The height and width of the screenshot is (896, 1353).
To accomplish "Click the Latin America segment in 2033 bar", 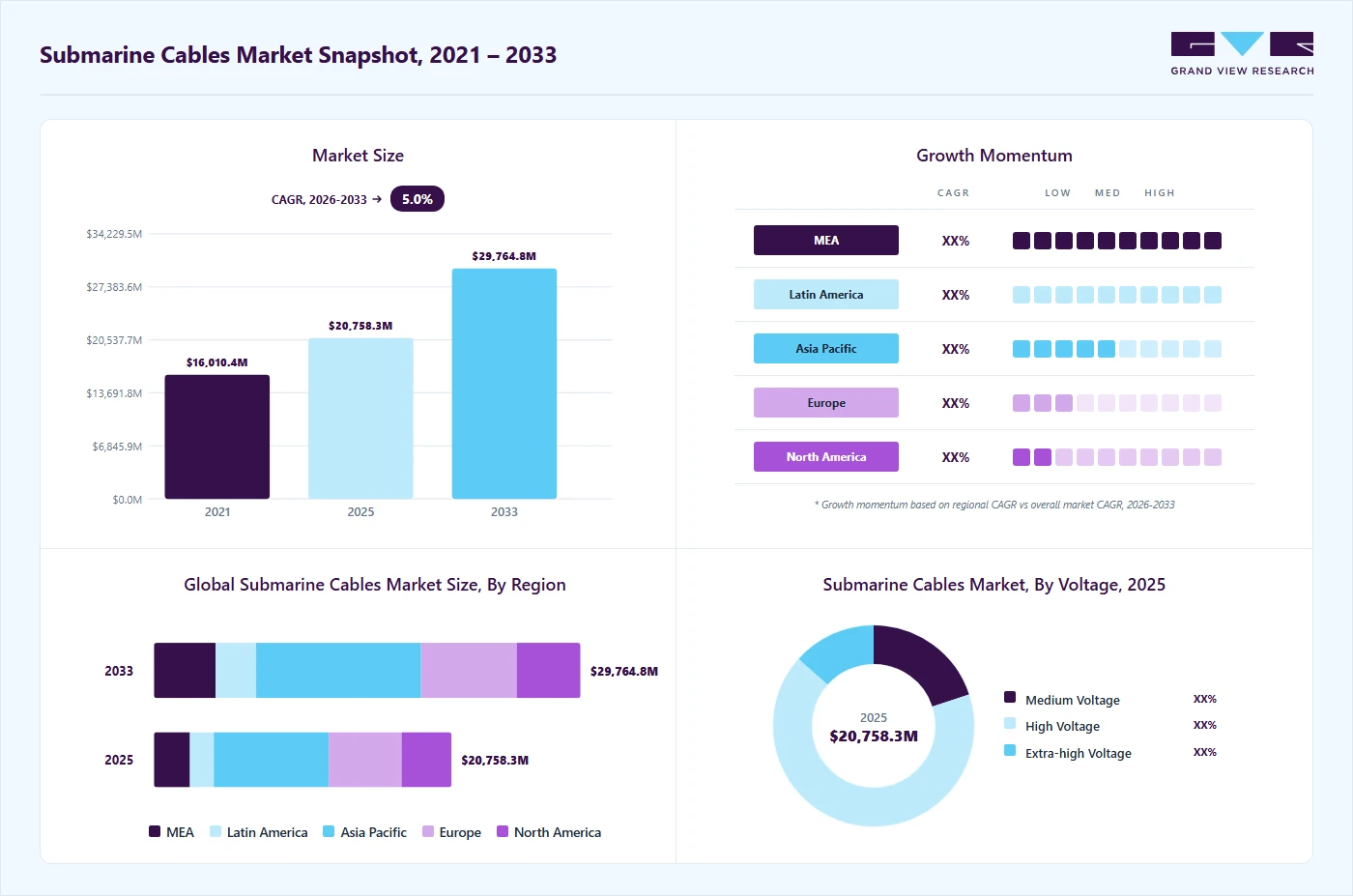I will (236, 670).
